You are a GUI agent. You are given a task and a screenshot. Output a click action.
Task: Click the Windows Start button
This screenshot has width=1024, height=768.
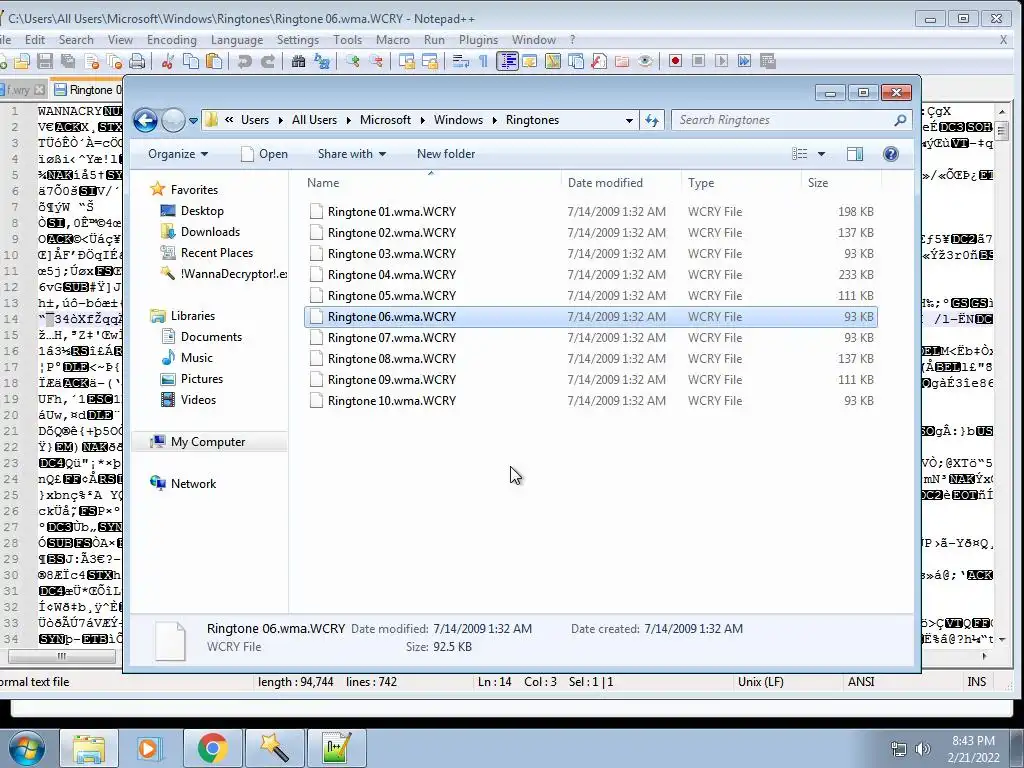(x=26, y=748)
